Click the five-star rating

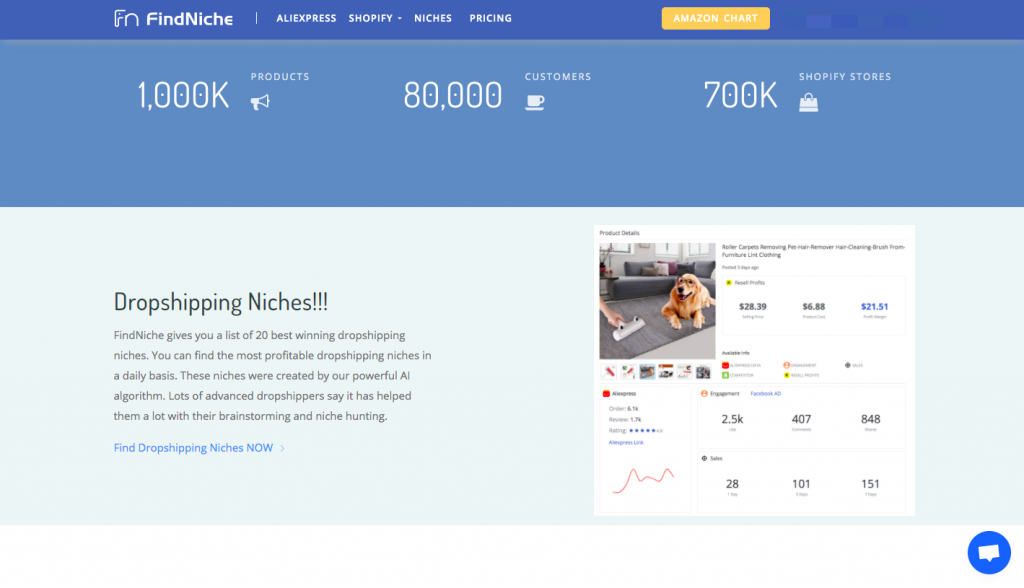pos(642,431)
